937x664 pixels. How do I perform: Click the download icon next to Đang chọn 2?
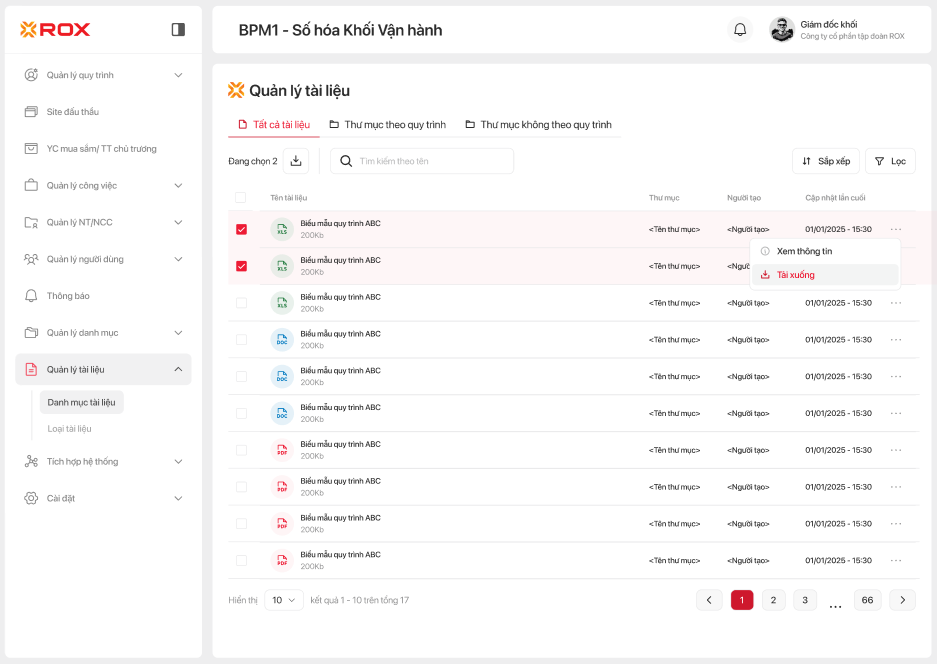296,161
